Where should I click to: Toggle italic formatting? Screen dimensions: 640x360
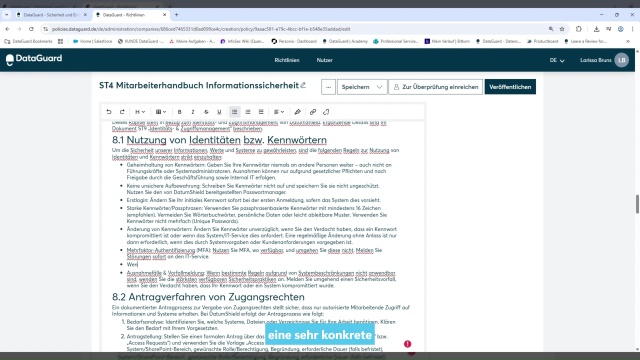(193, 112)
